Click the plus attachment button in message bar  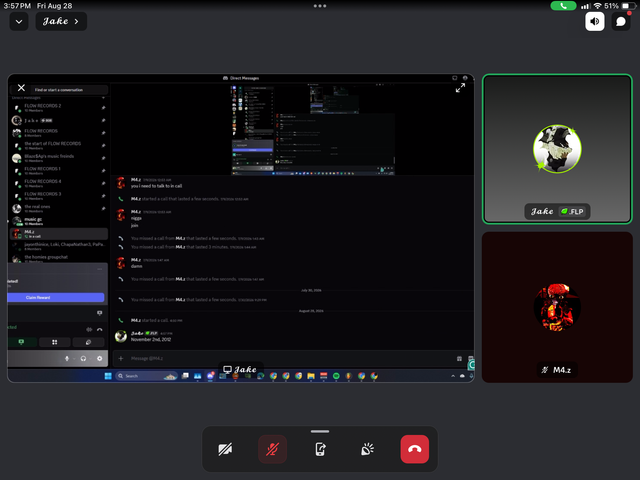click(121, 358)
